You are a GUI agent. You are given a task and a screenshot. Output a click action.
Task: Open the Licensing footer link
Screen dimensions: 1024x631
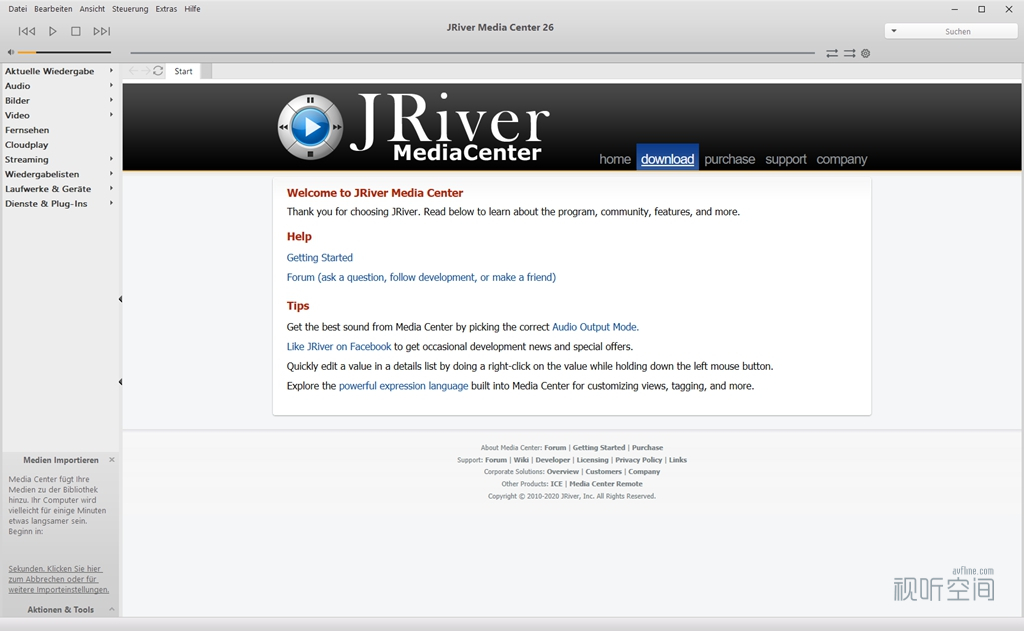pyautogui.click(x=592, y=460)
